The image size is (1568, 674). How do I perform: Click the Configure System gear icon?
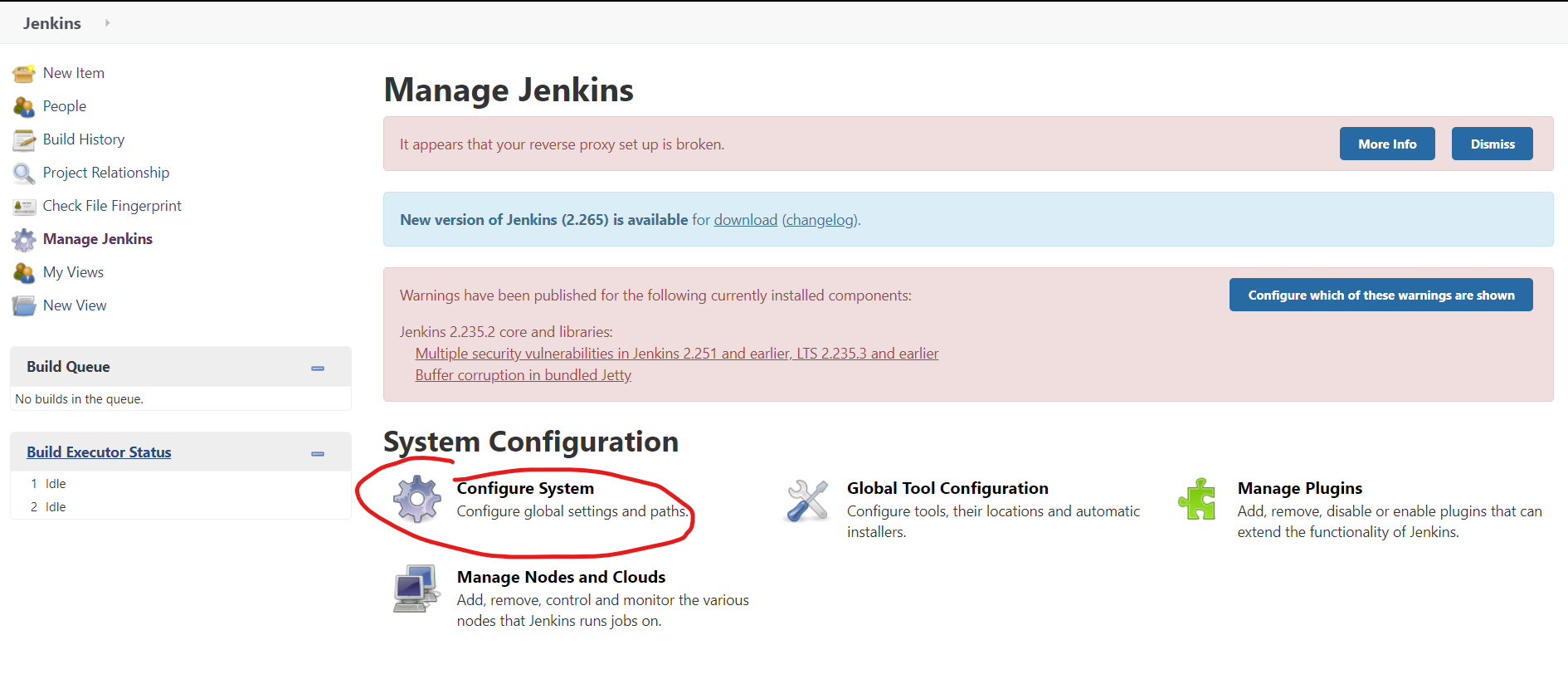[417, 499]
